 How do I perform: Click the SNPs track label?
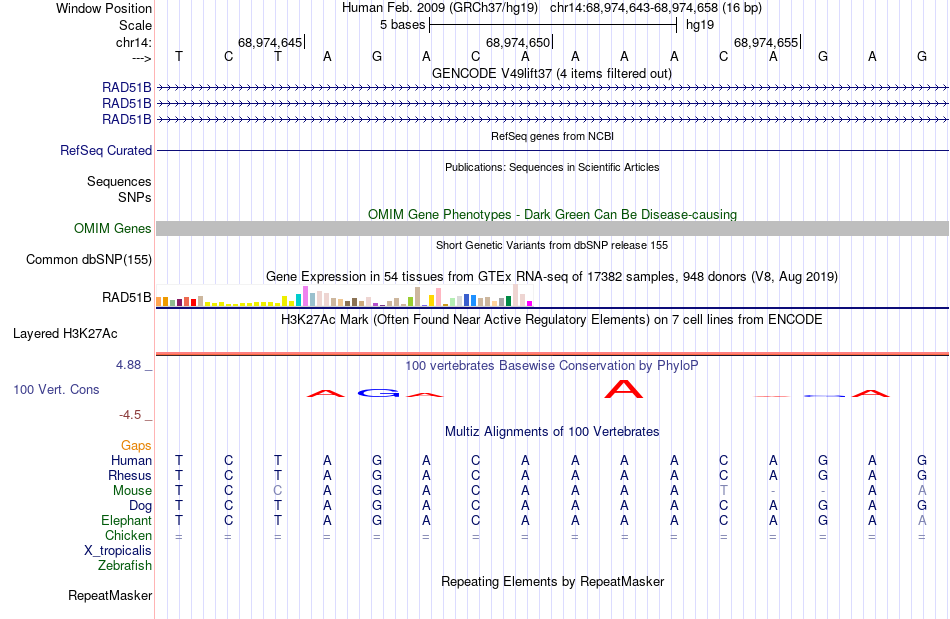click(135, 197)
